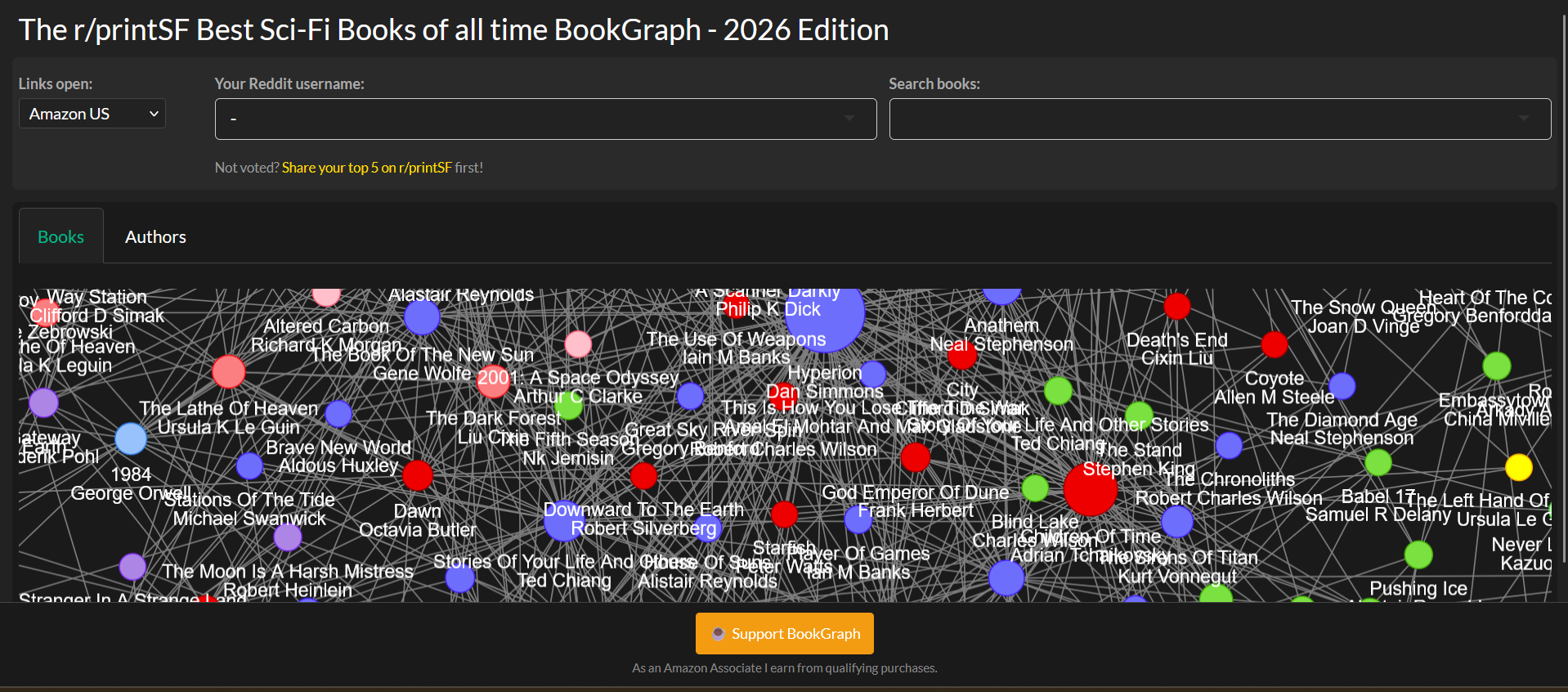
Task: Open 'Share your top 5 on r/printSF' link
Action: click(x=366, y=168)
